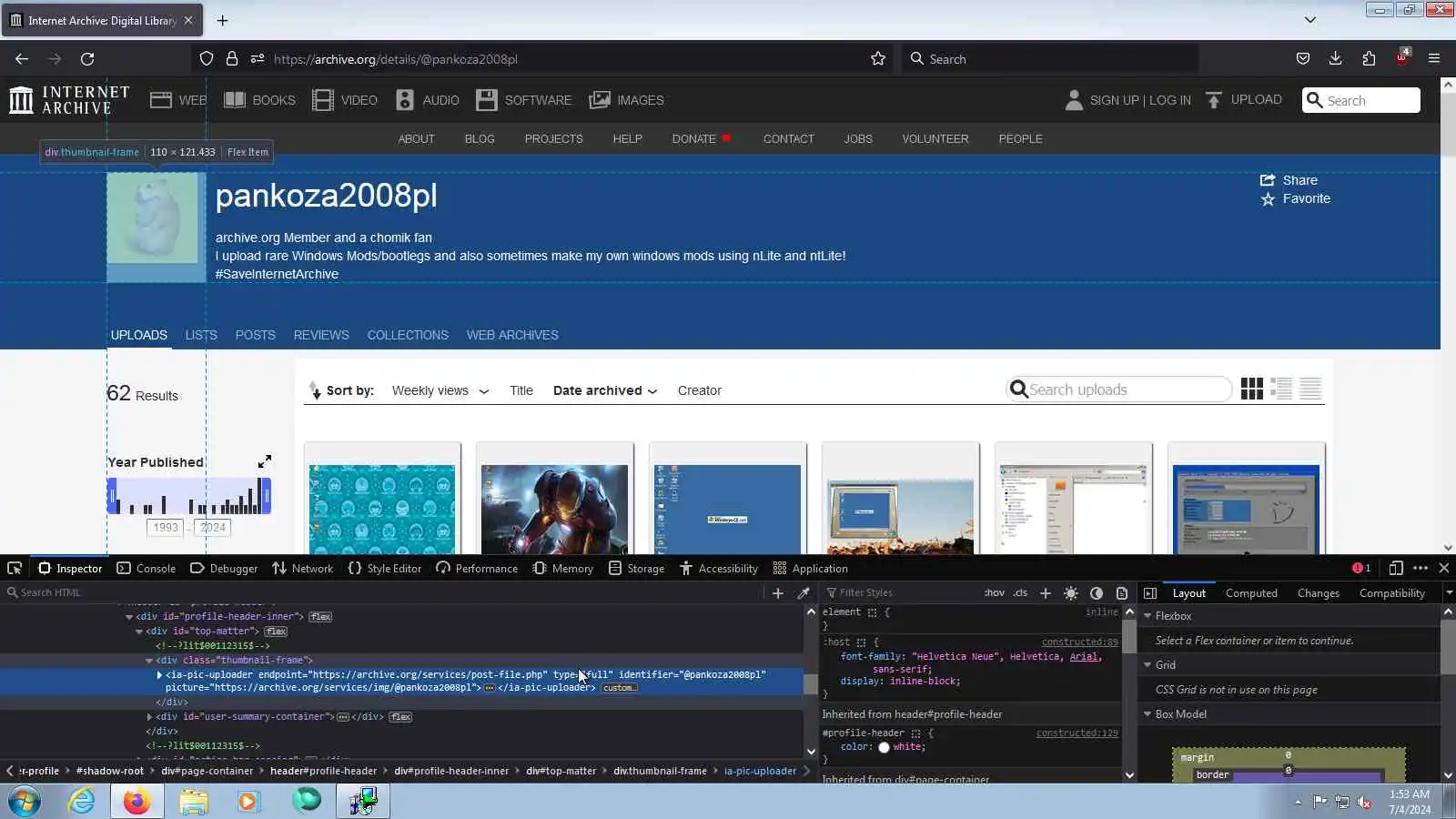The image size is (1456, 819).
Task: Open the Firefox extensions puzzle icon
Action: coord(1369,58)
